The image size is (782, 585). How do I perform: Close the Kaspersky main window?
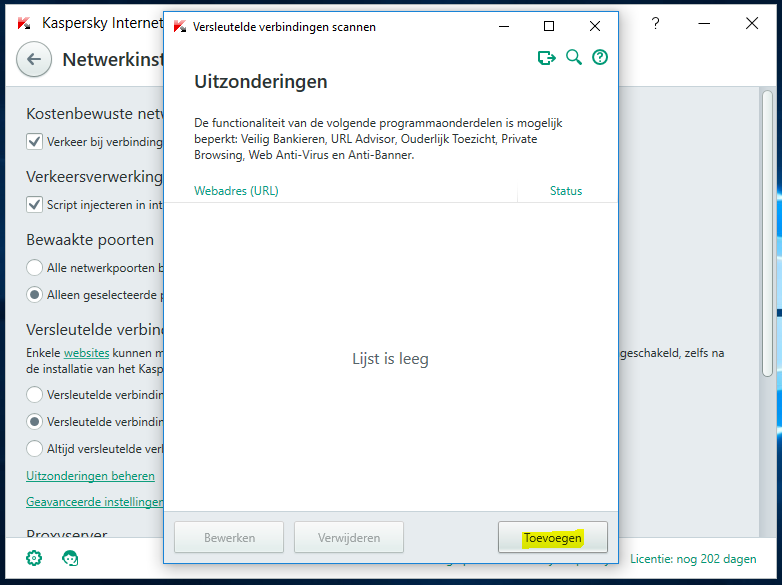point(752,23)
